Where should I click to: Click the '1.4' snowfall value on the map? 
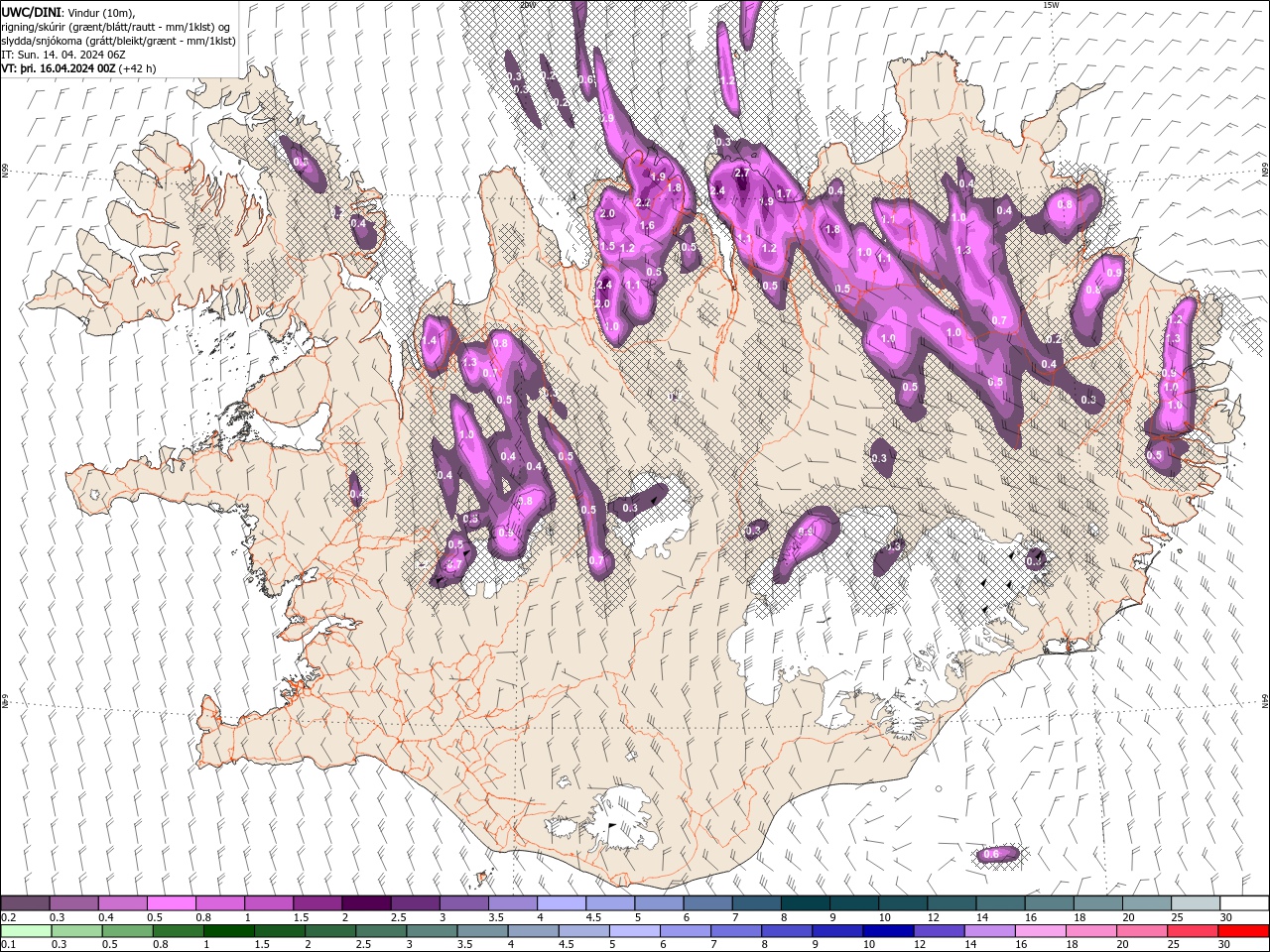point(430,341)
